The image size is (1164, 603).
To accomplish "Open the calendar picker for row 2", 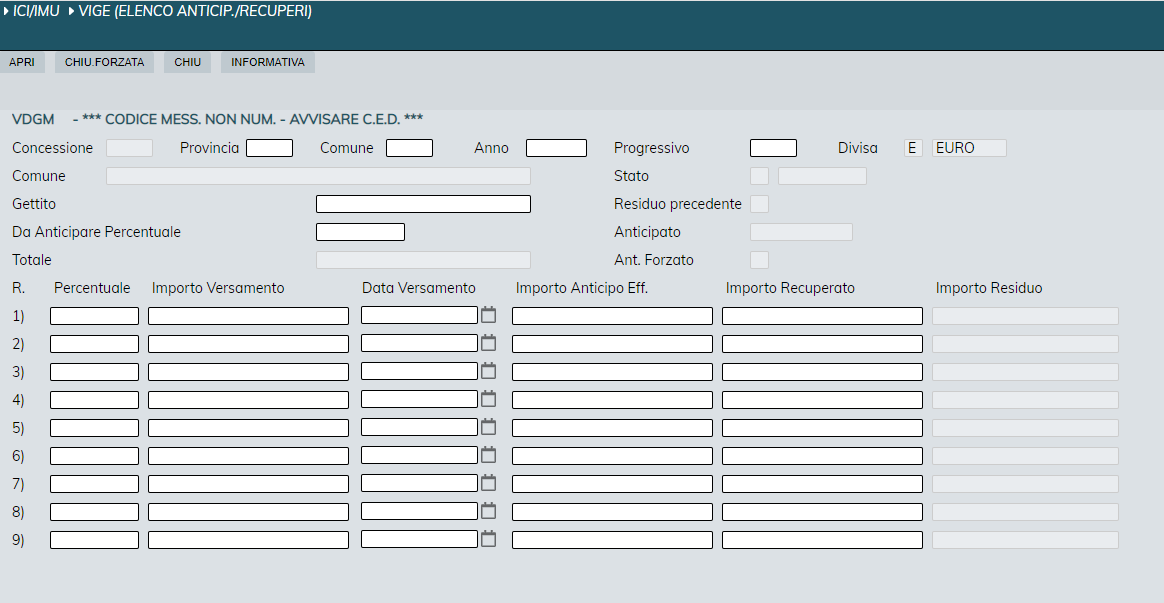I will pos(488,343).
